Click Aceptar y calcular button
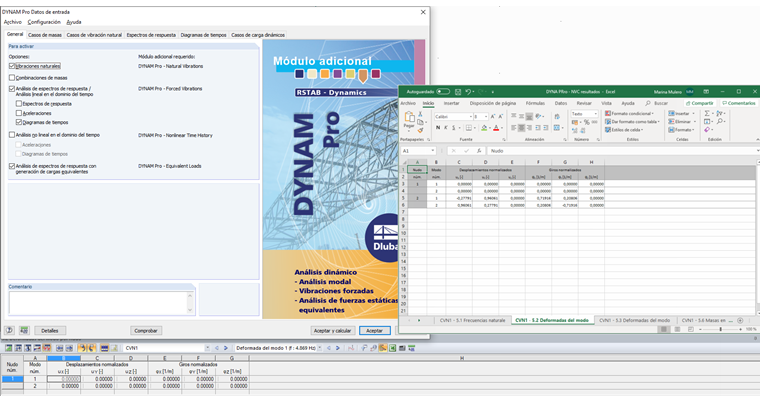The width and height of the screenshot is (760, 403). [x=332, y=331]
